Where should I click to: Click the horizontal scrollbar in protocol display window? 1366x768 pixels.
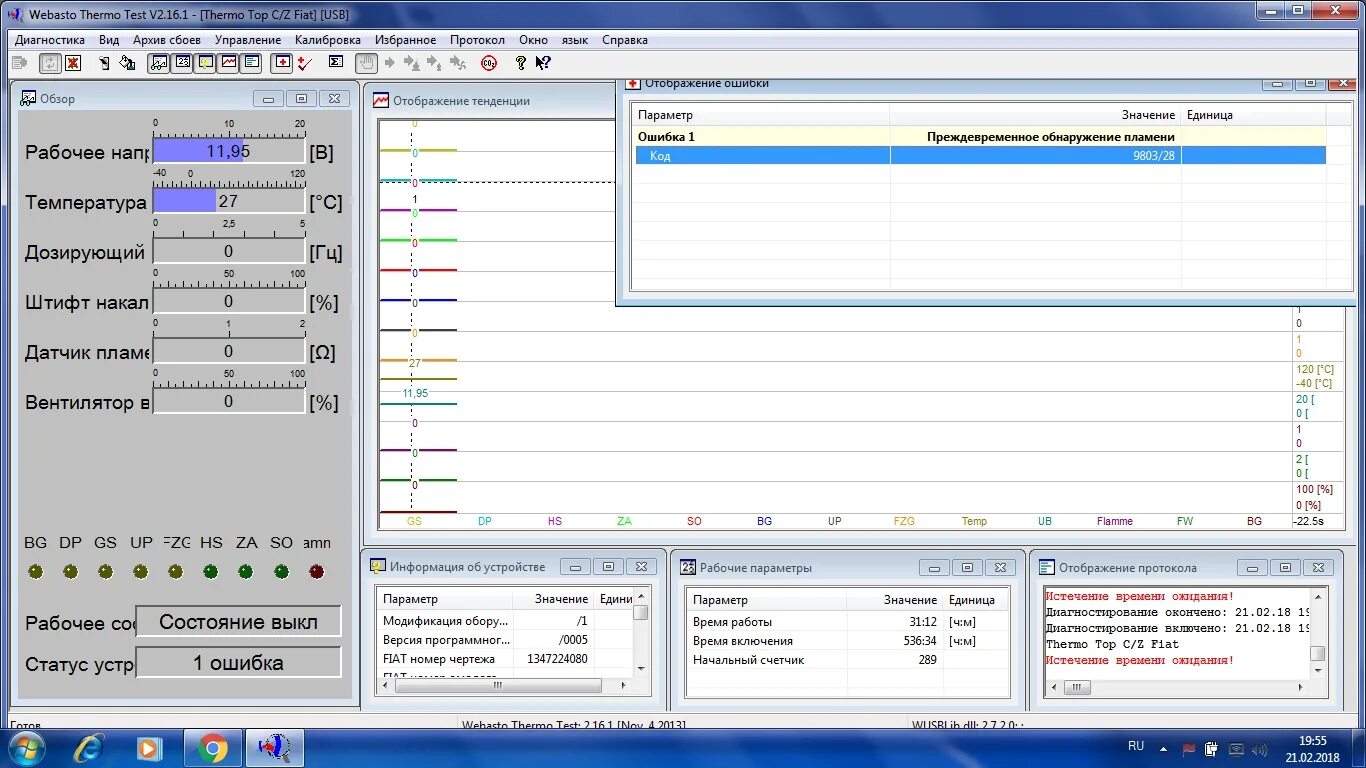click(1177, 688)
